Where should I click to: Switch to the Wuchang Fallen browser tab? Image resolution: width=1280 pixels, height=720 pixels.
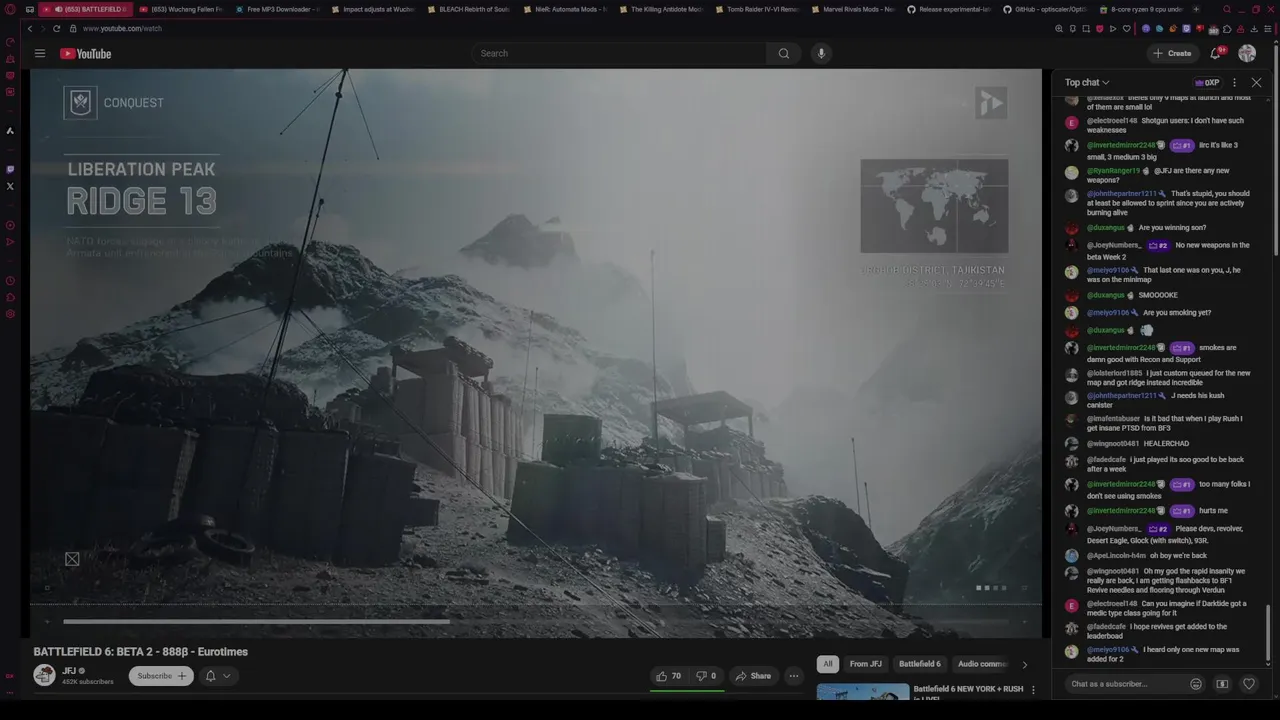(180, 9)
